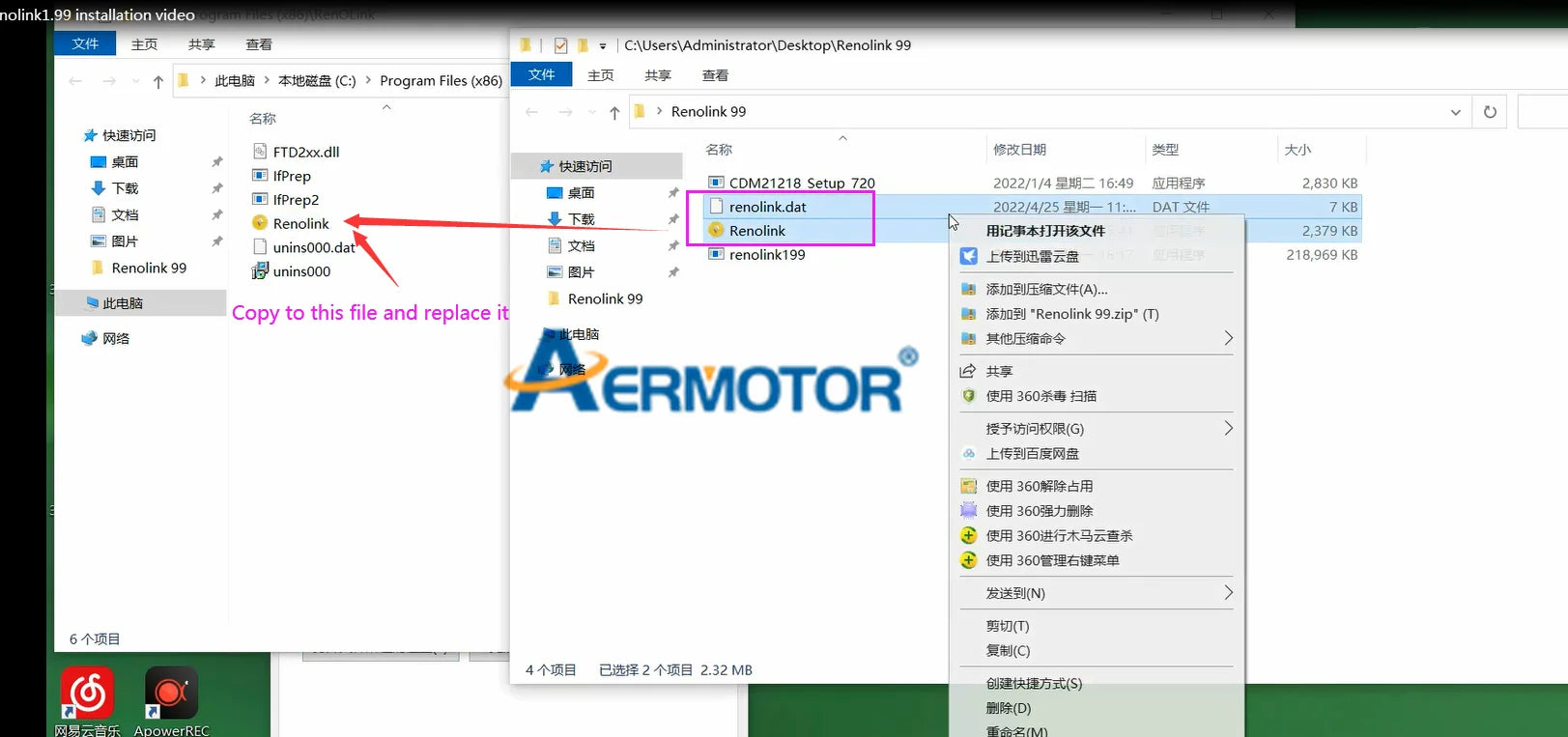The height and width of the screenshot is (737, 1568).
Task: Expand address bar history dropdown arrow
Action: 1455,112
